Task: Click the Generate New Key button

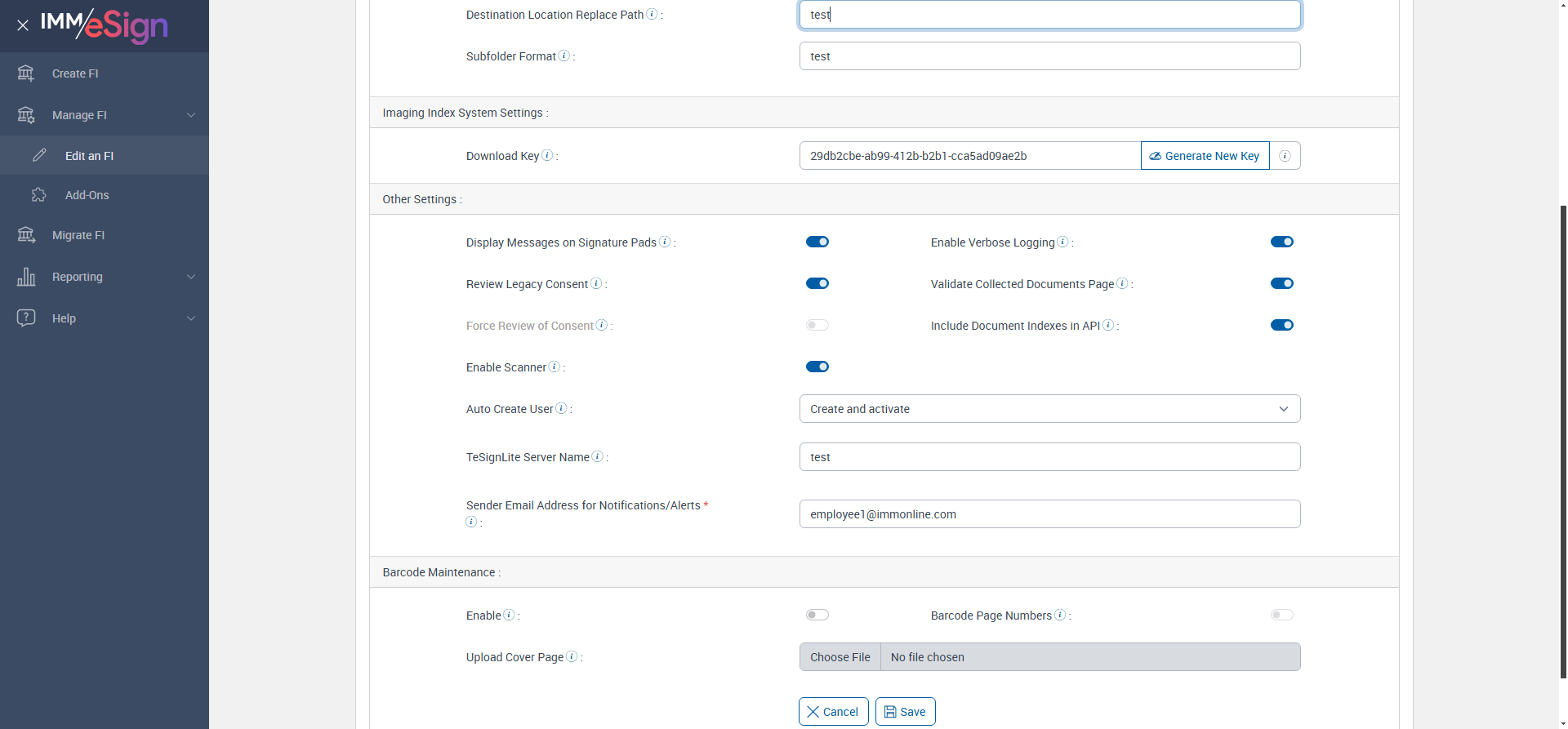Action: coord(1205,156)
